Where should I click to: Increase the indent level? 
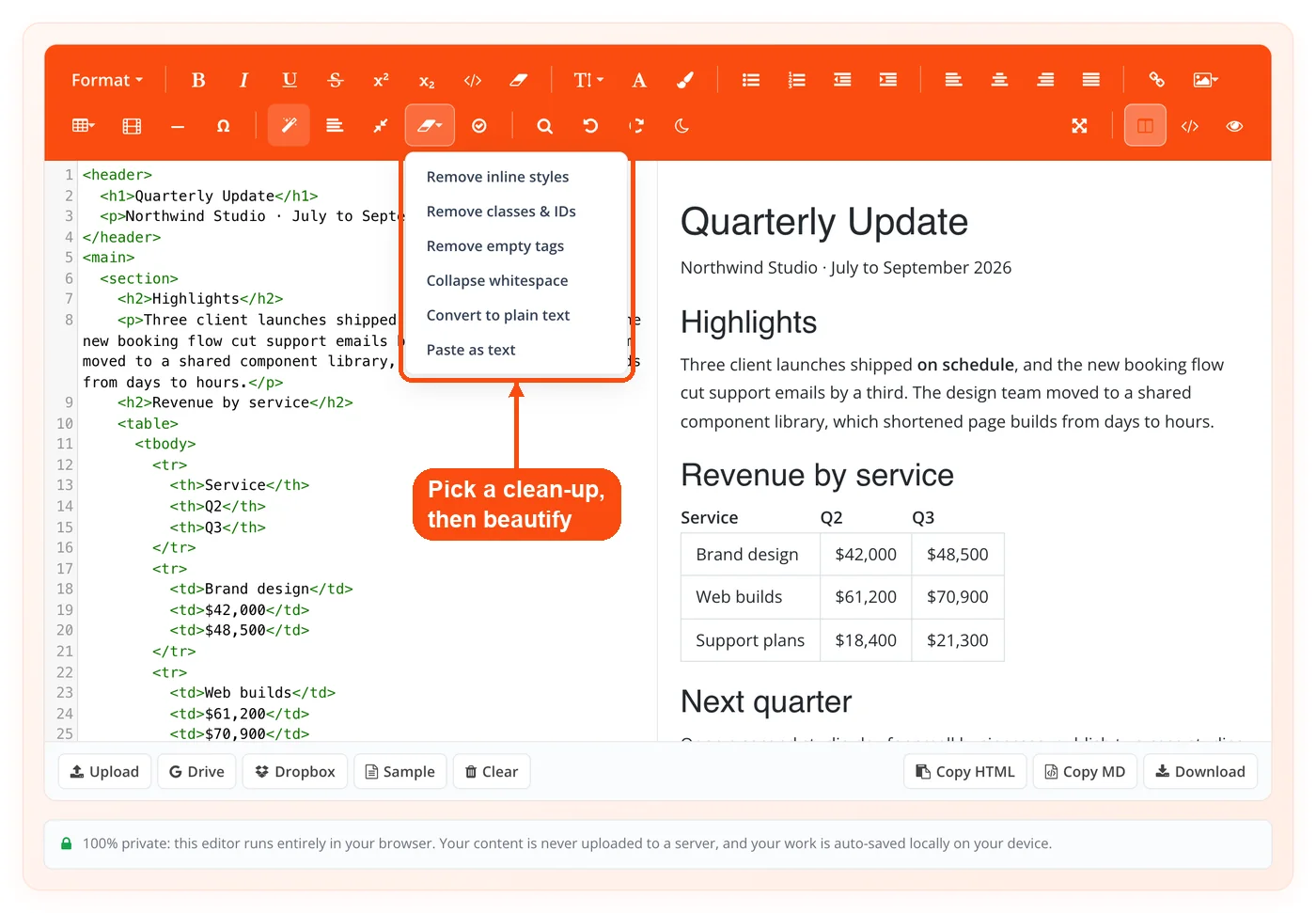pos(888,80)
